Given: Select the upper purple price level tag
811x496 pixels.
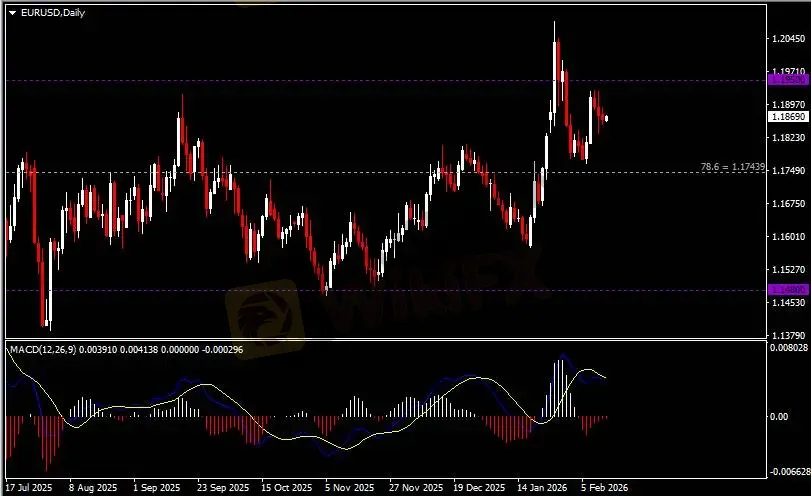Looking at the screenshot, I should (787, 79).
